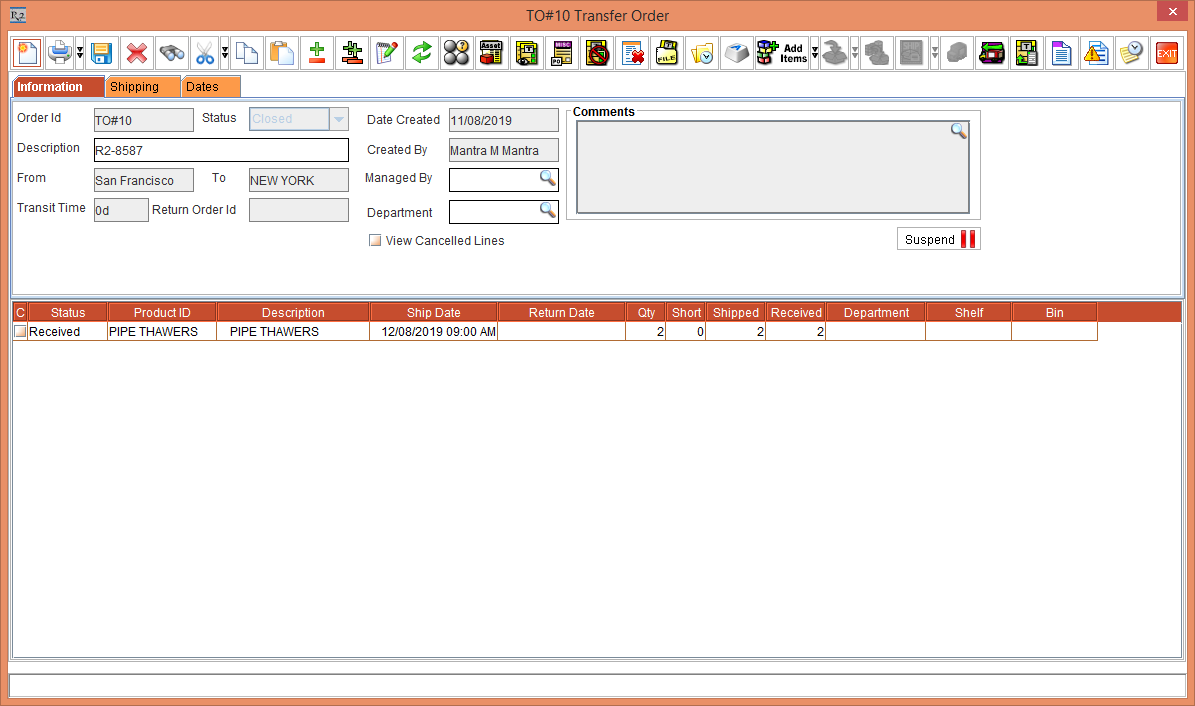1195x706 pixels.
Task: Expand the print options dropdown arrow
Action: click(78, 52)
